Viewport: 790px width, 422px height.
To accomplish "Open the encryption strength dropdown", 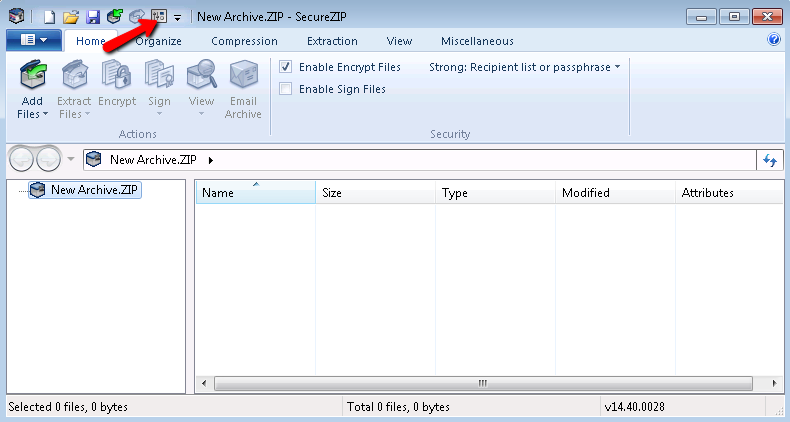I will [x=524, y=67].
